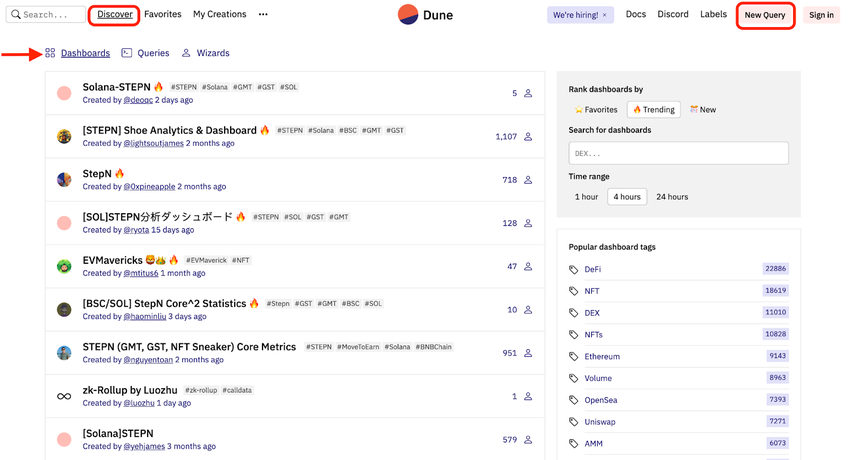Click the Queries terminal icon
This screenshot has width=850, height=460.
point(127,53)
